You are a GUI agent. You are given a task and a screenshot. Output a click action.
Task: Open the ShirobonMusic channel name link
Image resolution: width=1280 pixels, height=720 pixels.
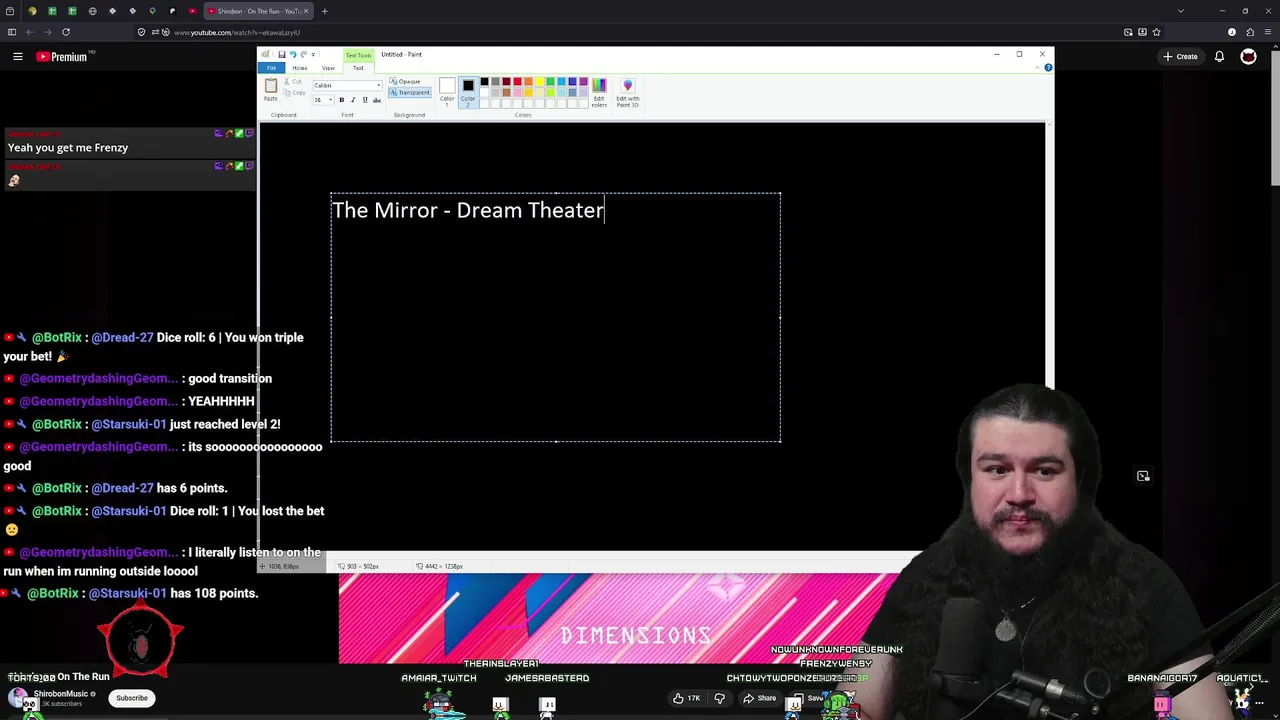click(61, 694)
